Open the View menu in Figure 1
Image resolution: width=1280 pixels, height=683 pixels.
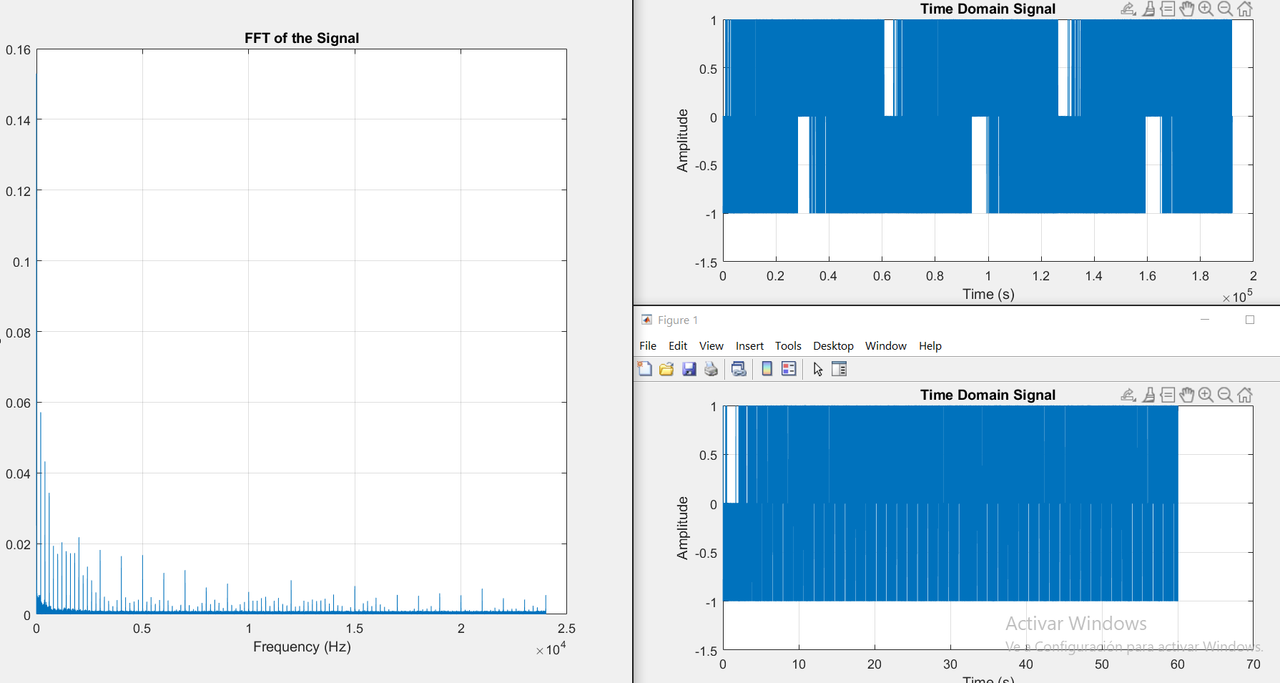712,346
